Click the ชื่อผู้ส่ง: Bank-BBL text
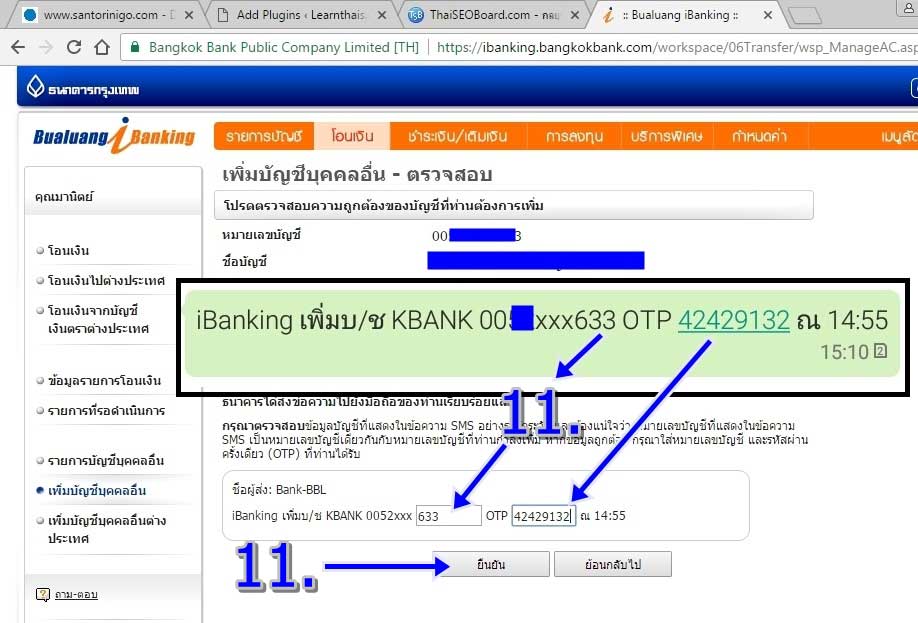This screenshot has width=918, height=623. tap(279, 490)
